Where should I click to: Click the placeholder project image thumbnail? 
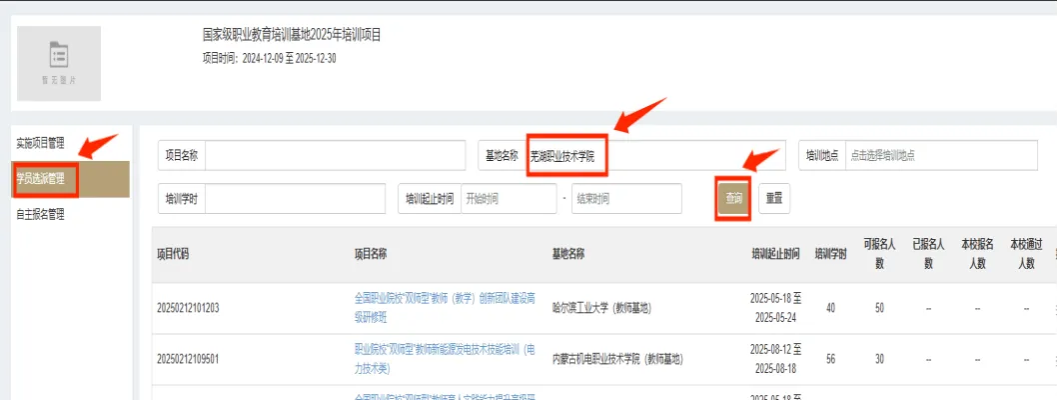point(59,63)
